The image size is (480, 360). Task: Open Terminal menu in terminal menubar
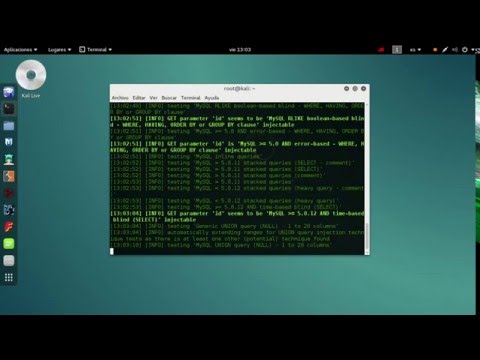click(x=191, y=98)
